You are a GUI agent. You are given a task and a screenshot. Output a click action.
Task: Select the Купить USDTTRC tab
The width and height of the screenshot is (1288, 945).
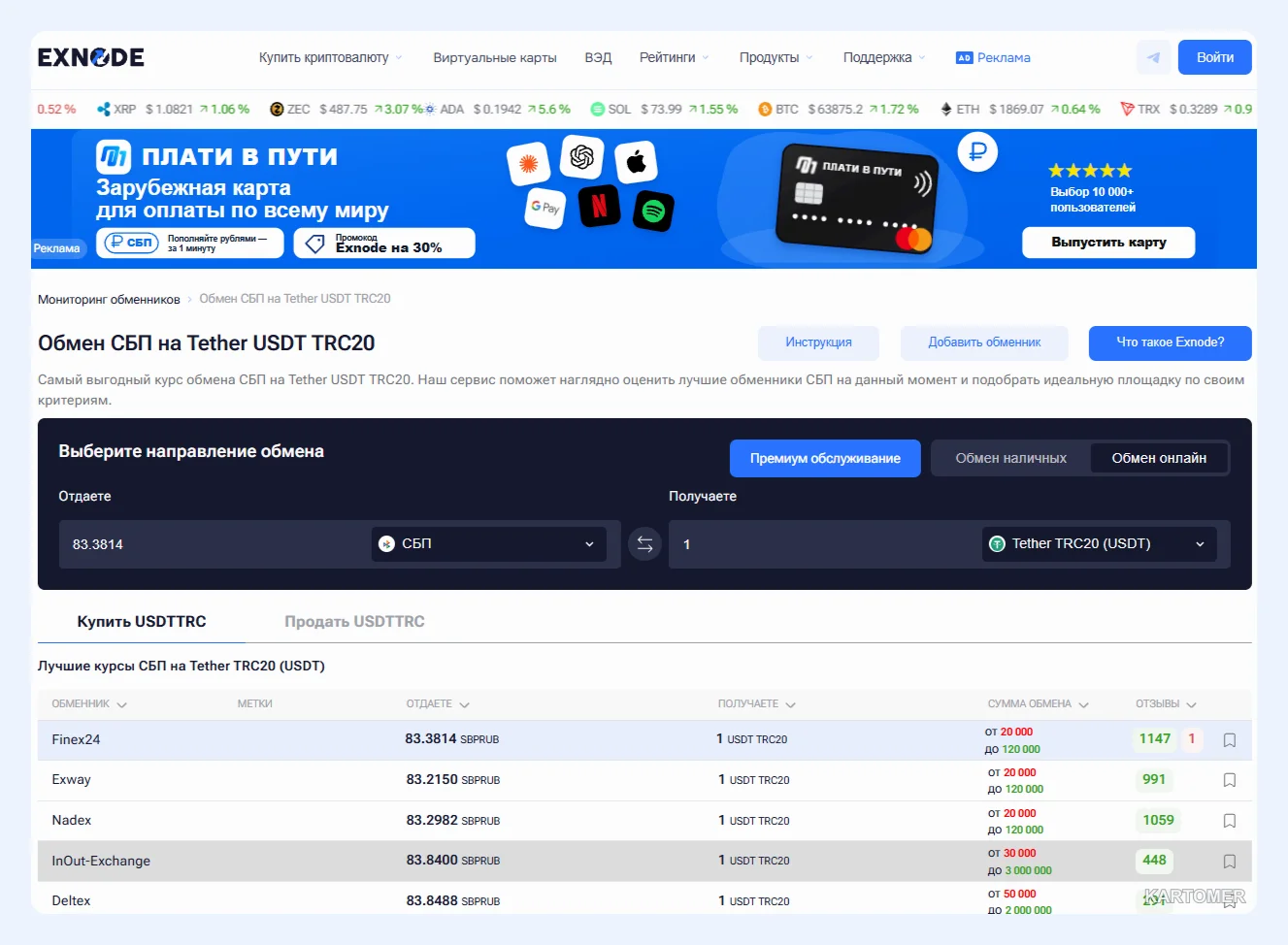tap(142, 622)
